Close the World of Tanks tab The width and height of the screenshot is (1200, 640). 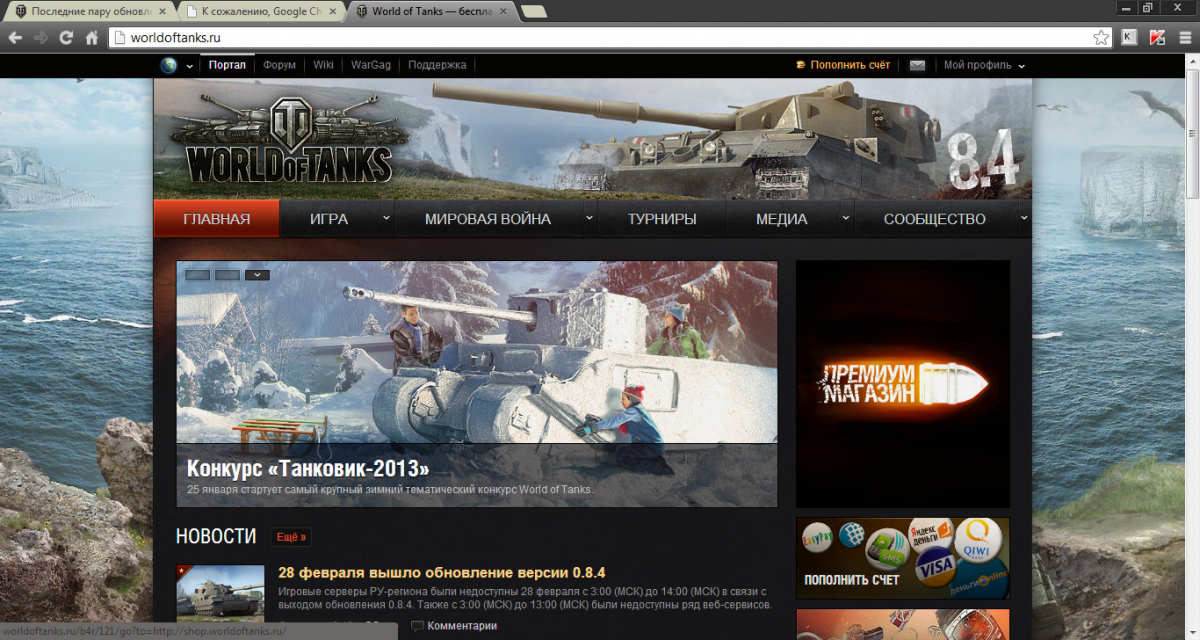tap(502, 11)
